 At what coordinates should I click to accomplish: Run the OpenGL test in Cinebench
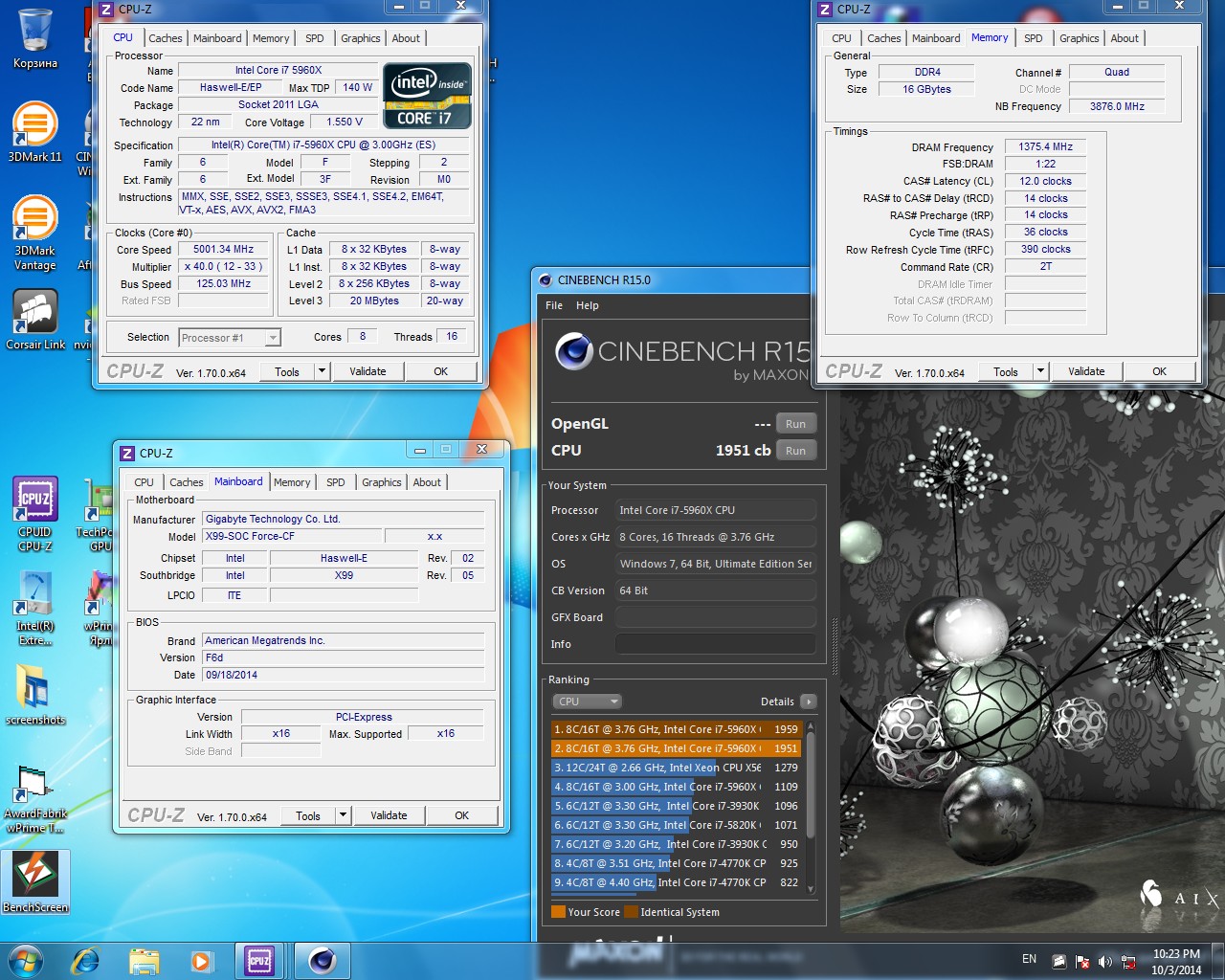pyautogui.click(x=795, y=424)
